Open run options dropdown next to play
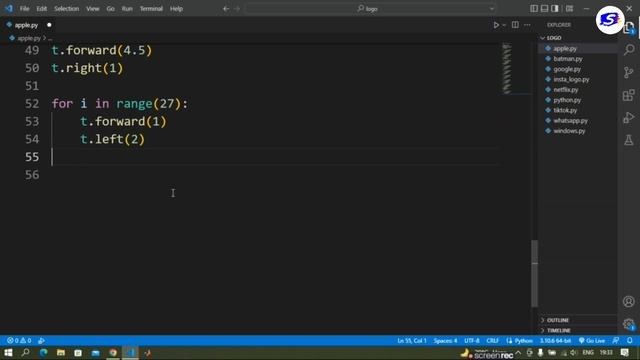The height and width of the screenshot is (360, 640). [504, 25]
